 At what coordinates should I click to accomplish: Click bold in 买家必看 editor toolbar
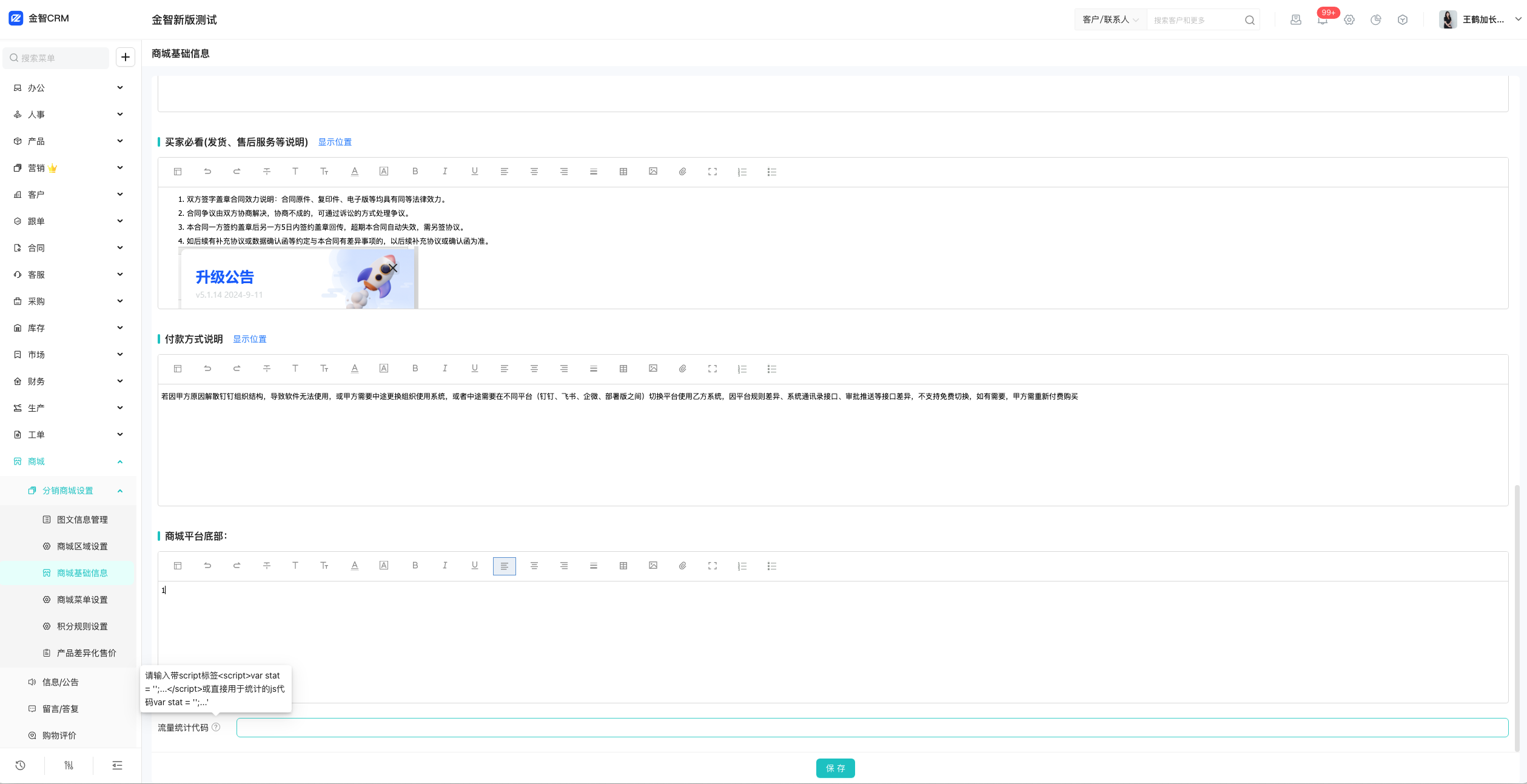point(415,172)
